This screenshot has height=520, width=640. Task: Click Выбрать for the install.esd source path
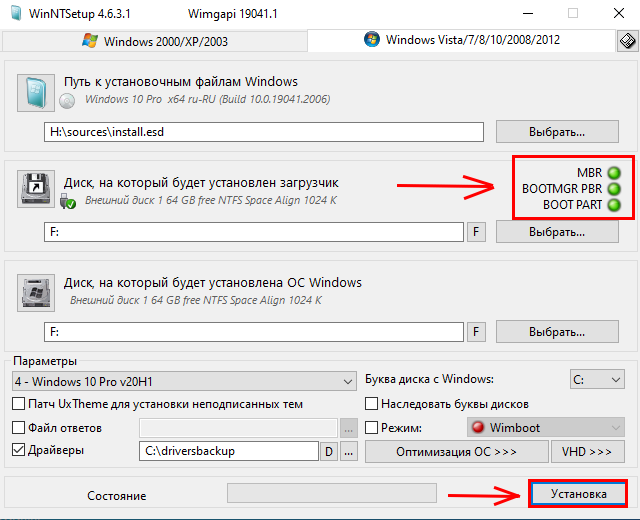(x=557, y=131)
